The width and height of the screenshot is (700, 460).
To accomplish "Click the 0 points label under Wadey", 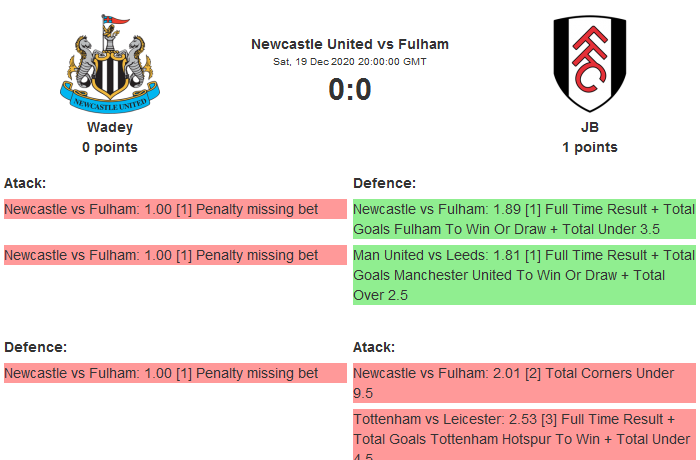I will pyautogui.click(x=110, y=147).
